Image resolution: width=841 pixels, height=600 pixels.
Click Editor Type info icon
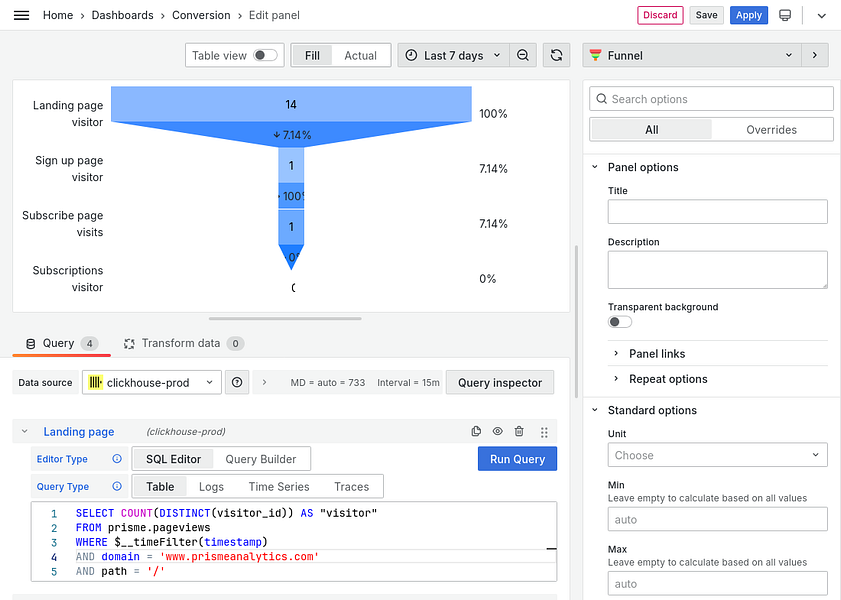(117, 458)
